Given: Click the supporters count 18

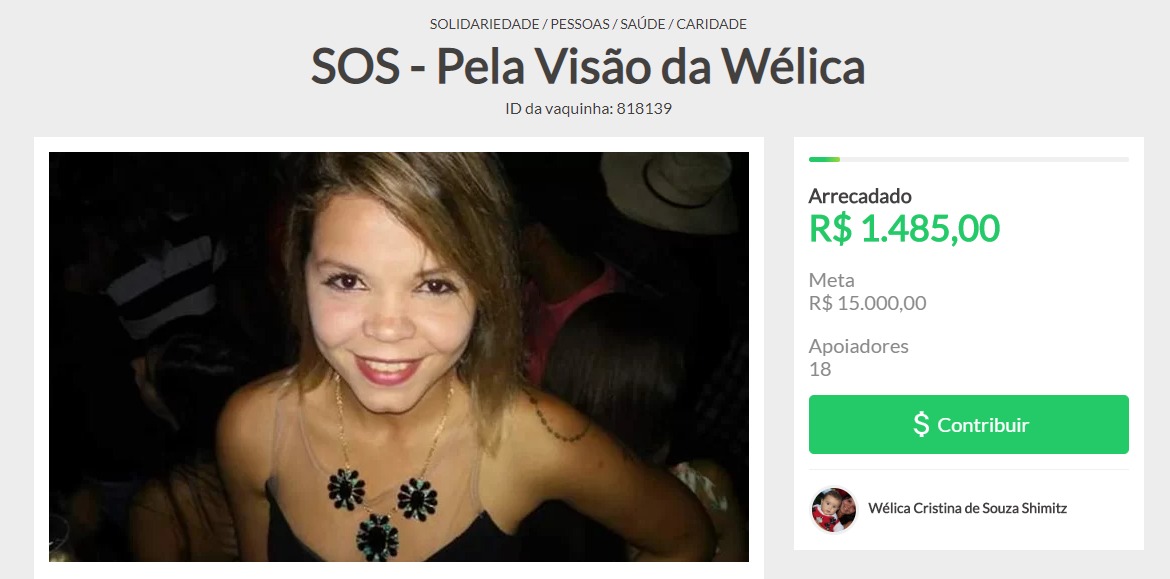Looking at the screenshot, I should 819,369.
